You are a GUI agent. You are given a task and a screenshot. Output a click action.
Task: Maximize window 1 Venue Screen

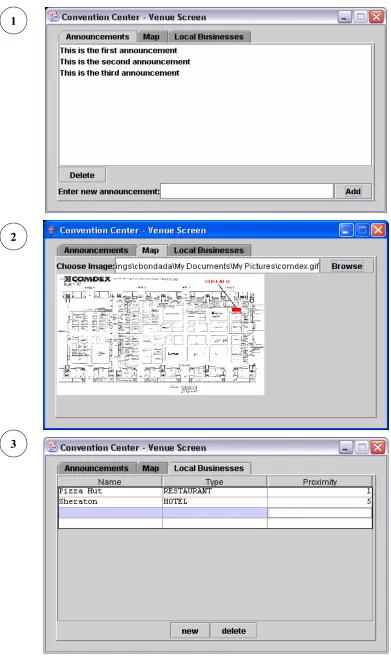360,17
